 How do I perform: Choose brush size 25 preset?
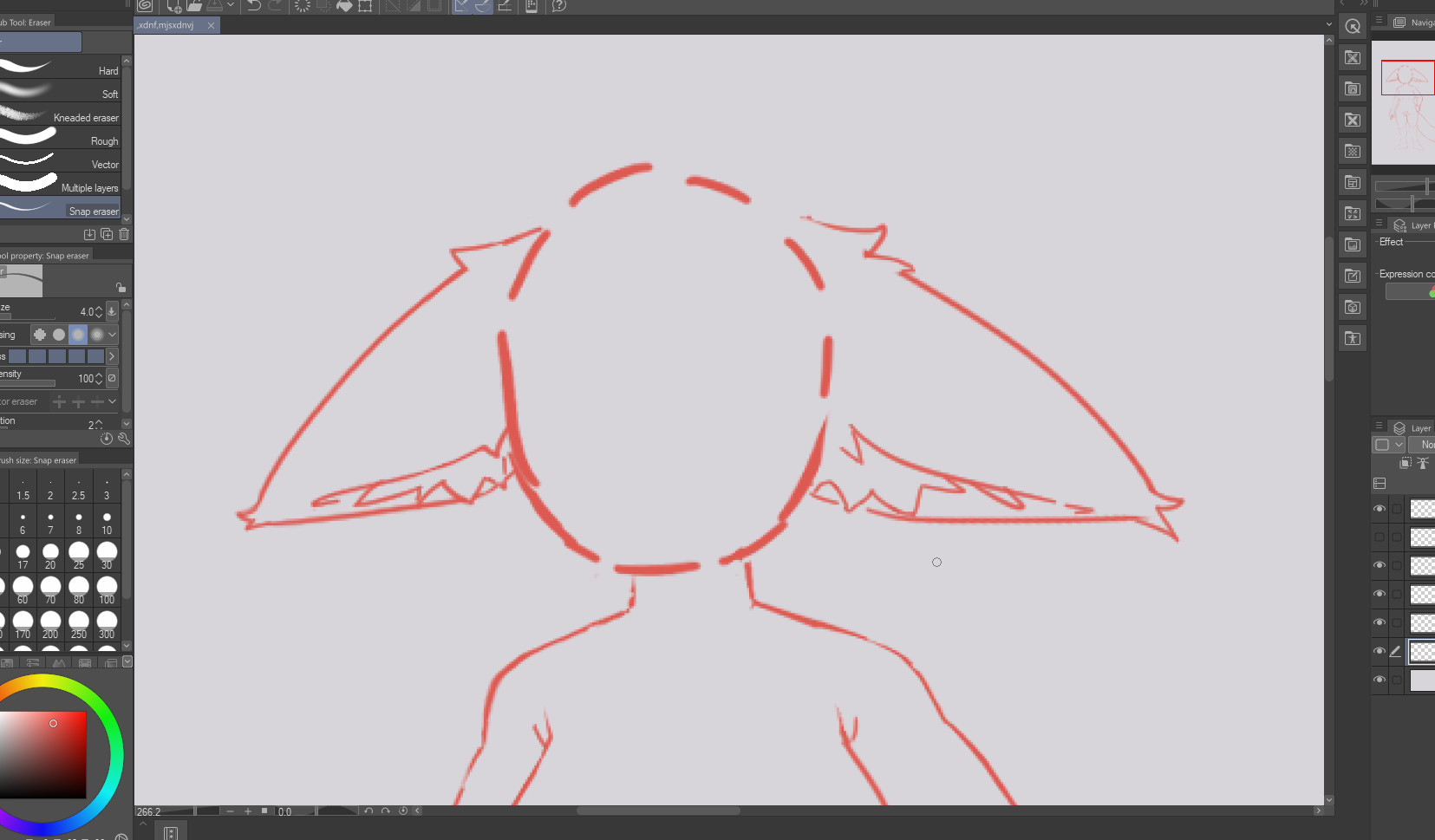[x=79, y=556]
